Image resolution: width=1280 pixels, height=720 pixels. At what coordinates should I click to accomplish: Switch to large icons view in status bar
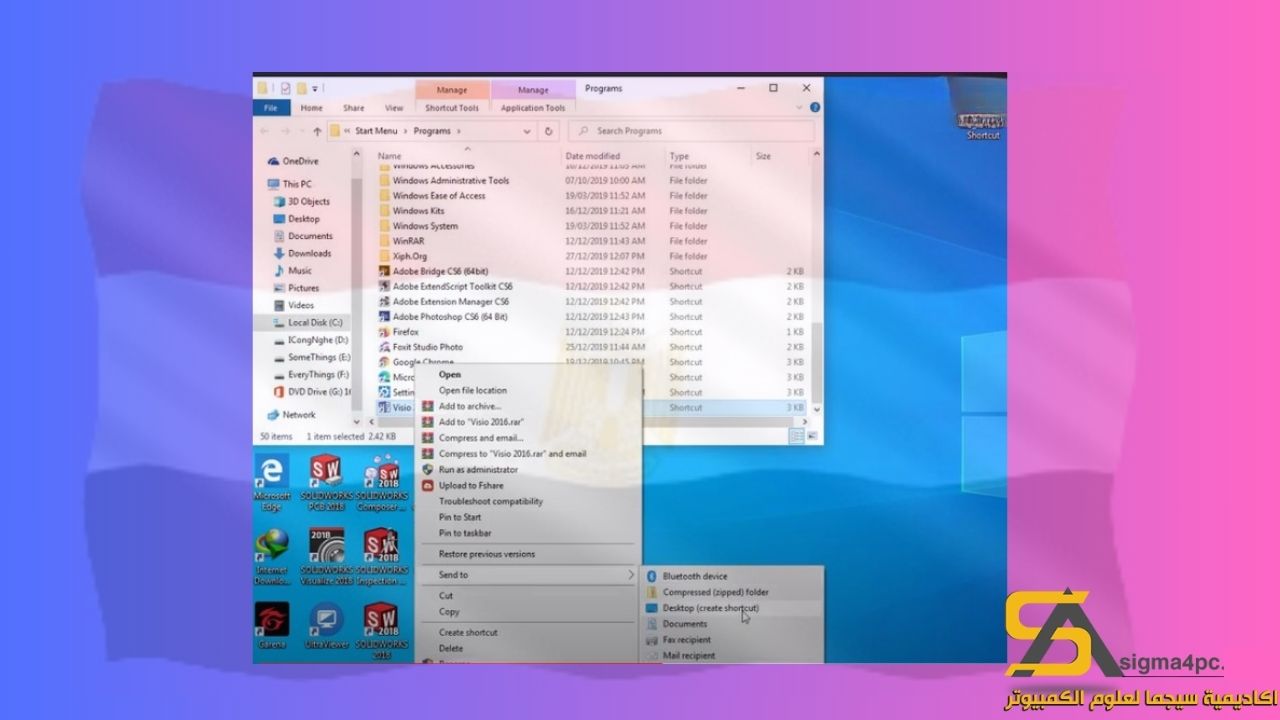811,436
